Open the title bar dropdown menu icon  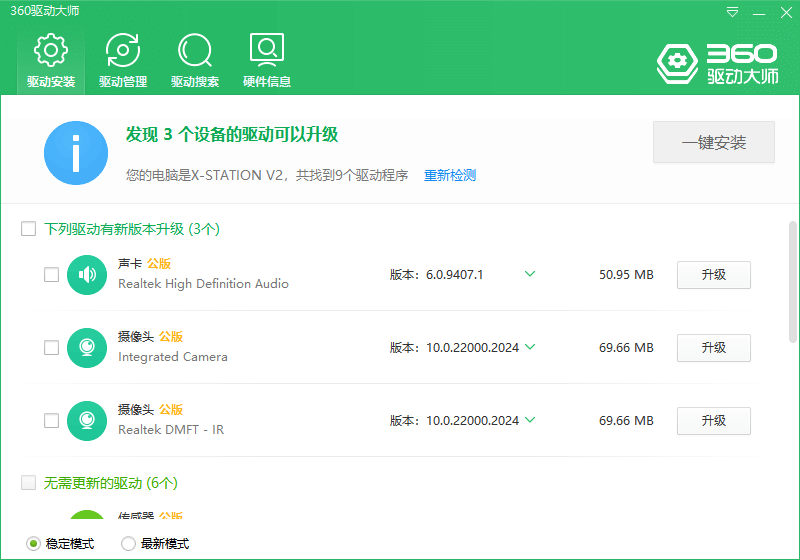(x=732, y=12)
